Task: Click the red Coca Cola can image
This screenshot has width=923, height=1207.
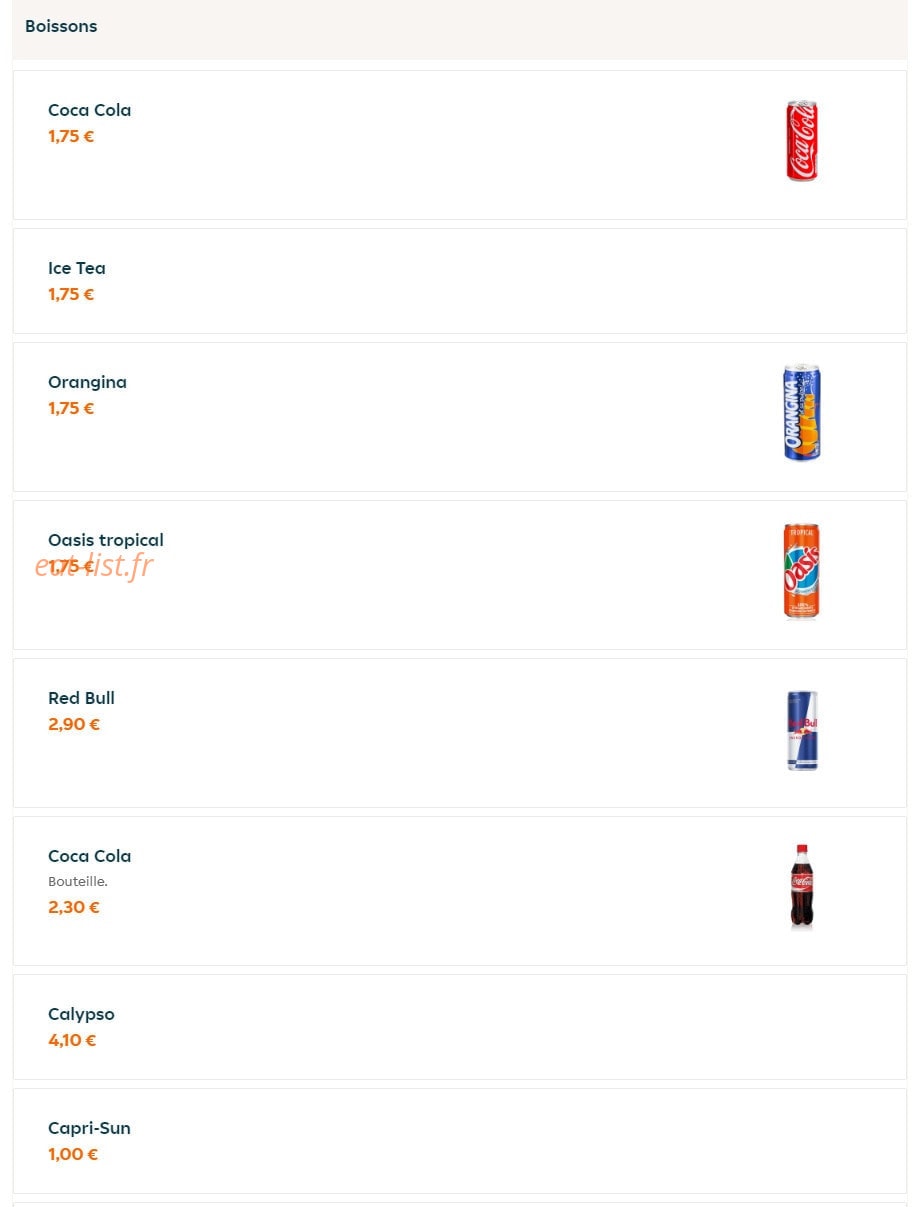Action: 801,141
